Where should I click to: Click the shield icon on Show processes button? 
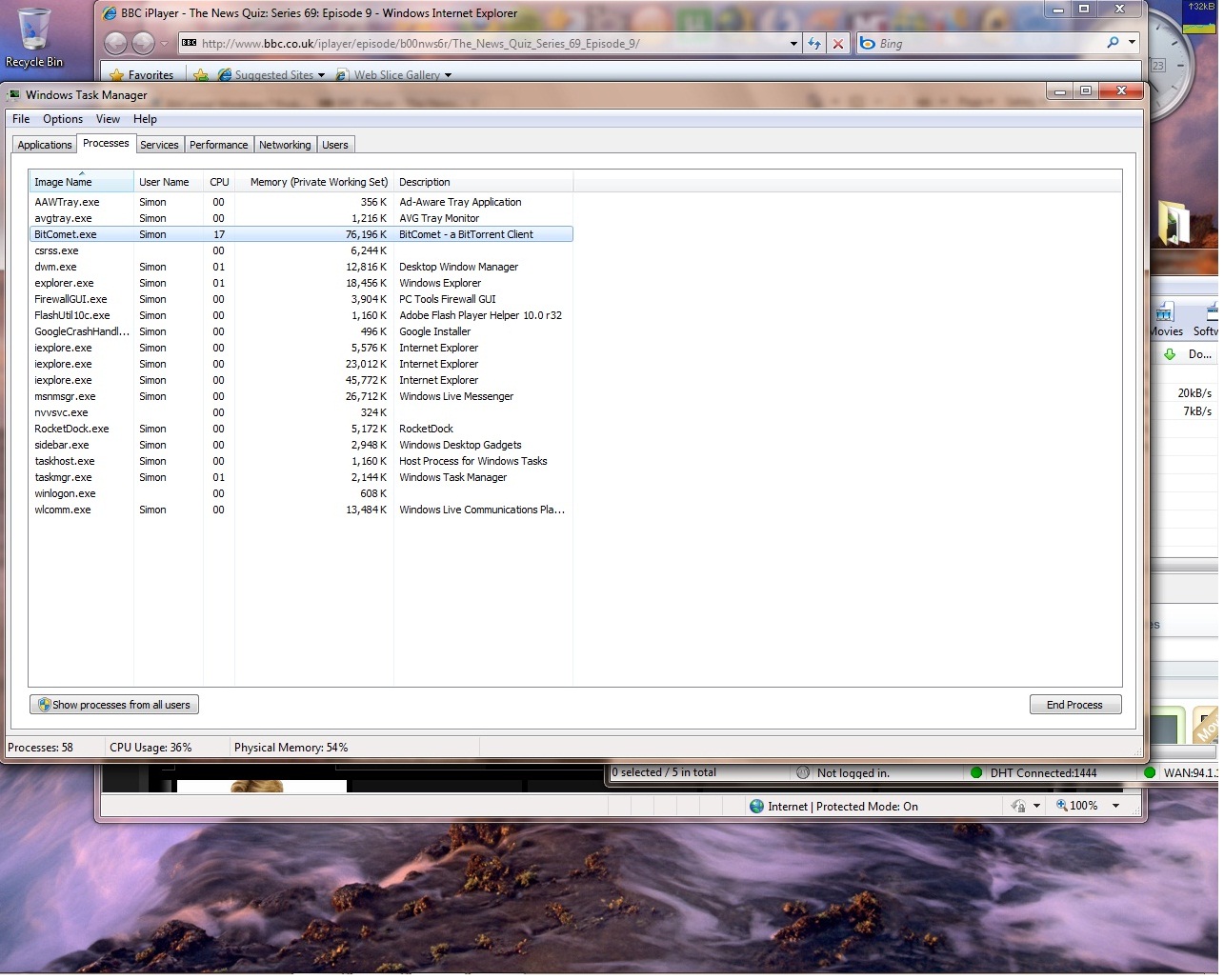(x=44, y=706)
